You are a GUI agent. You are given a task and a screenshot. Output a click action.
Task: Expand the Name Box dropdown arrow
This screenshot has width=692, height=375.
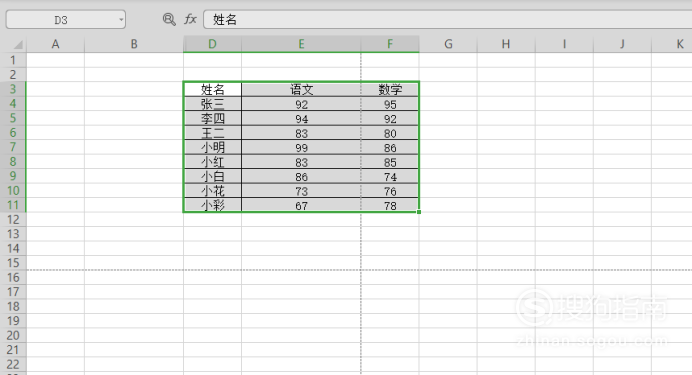coord(120,20)
